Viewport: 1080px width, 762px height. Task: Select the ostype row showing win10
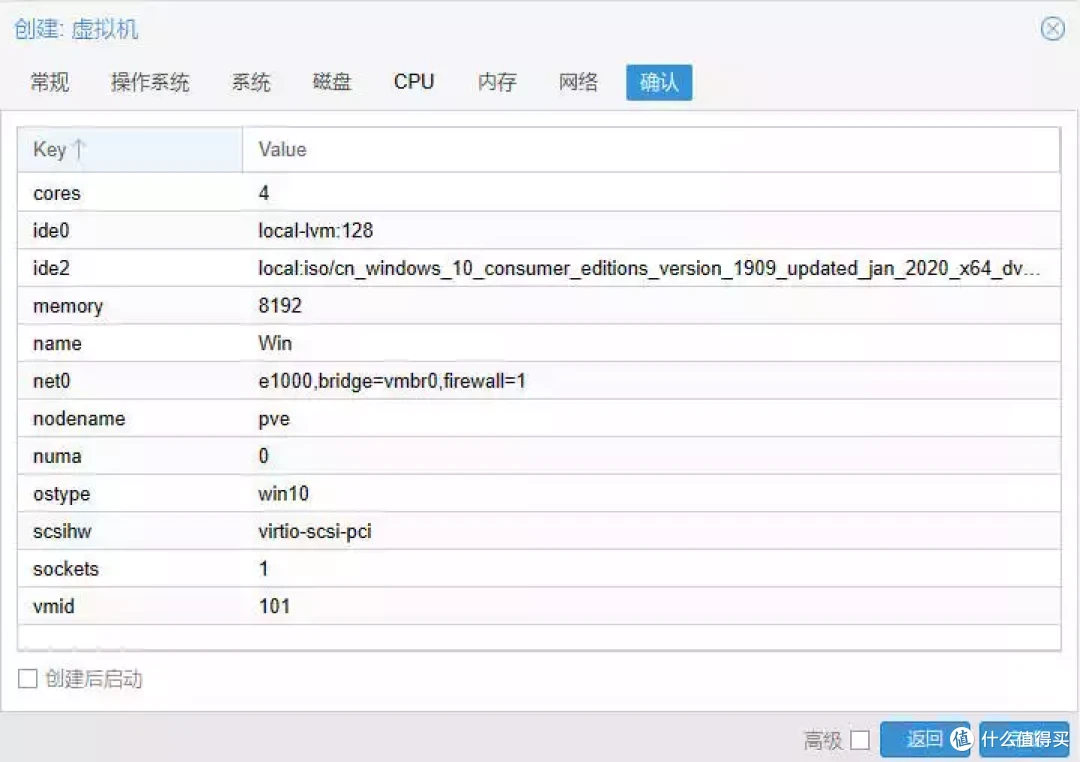pos(300,493)
